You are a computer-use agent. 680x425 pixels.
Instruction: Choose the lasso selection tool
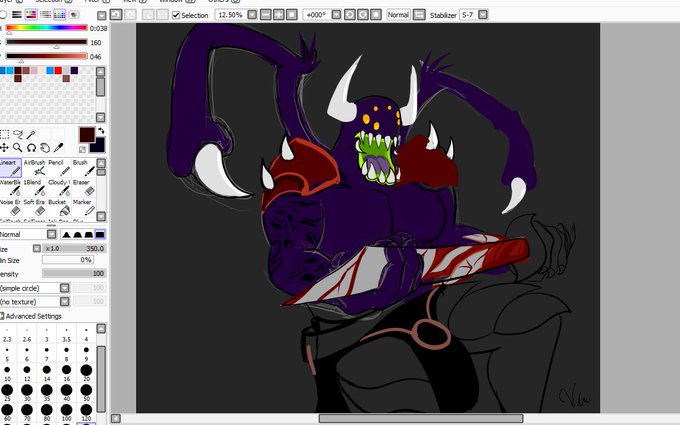point(18,134)
